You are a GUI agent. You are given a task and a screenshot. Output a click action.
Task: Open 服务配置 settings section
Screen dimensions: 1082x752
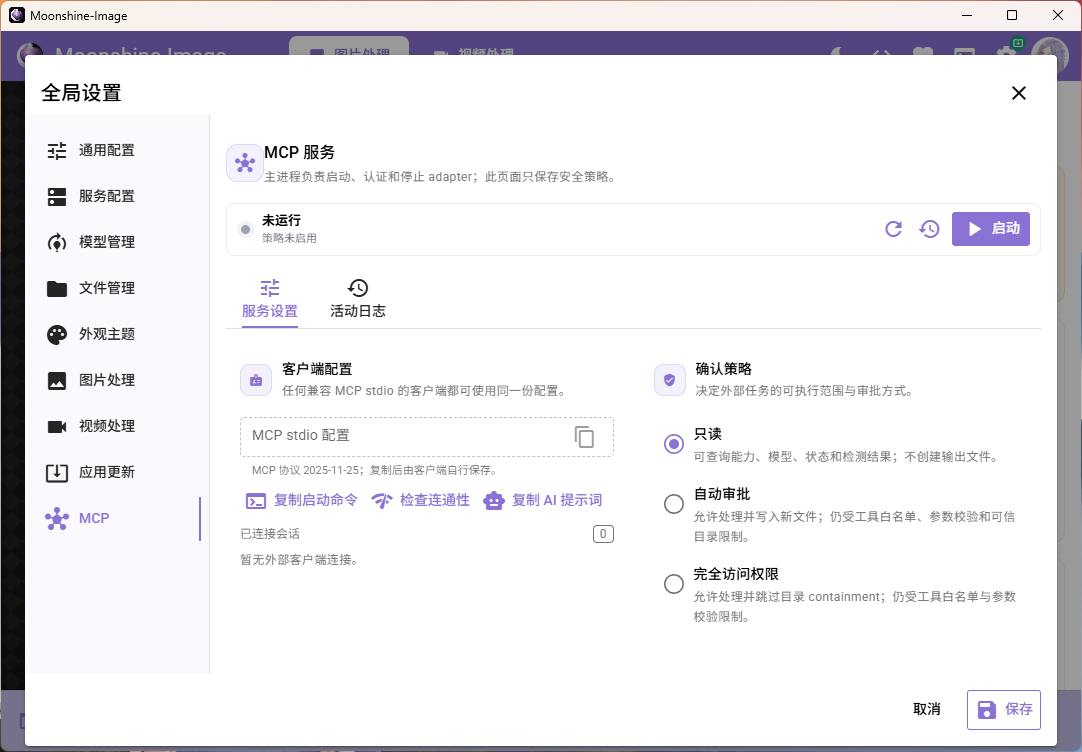click(116, 197)
